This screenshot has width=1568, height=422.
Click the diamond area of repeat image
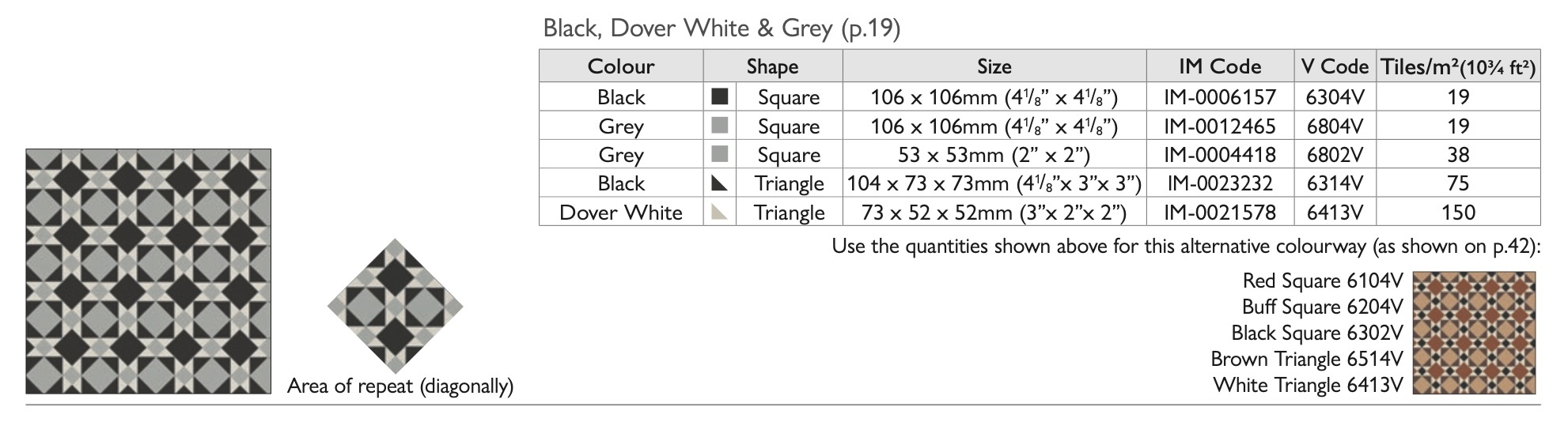395,307
